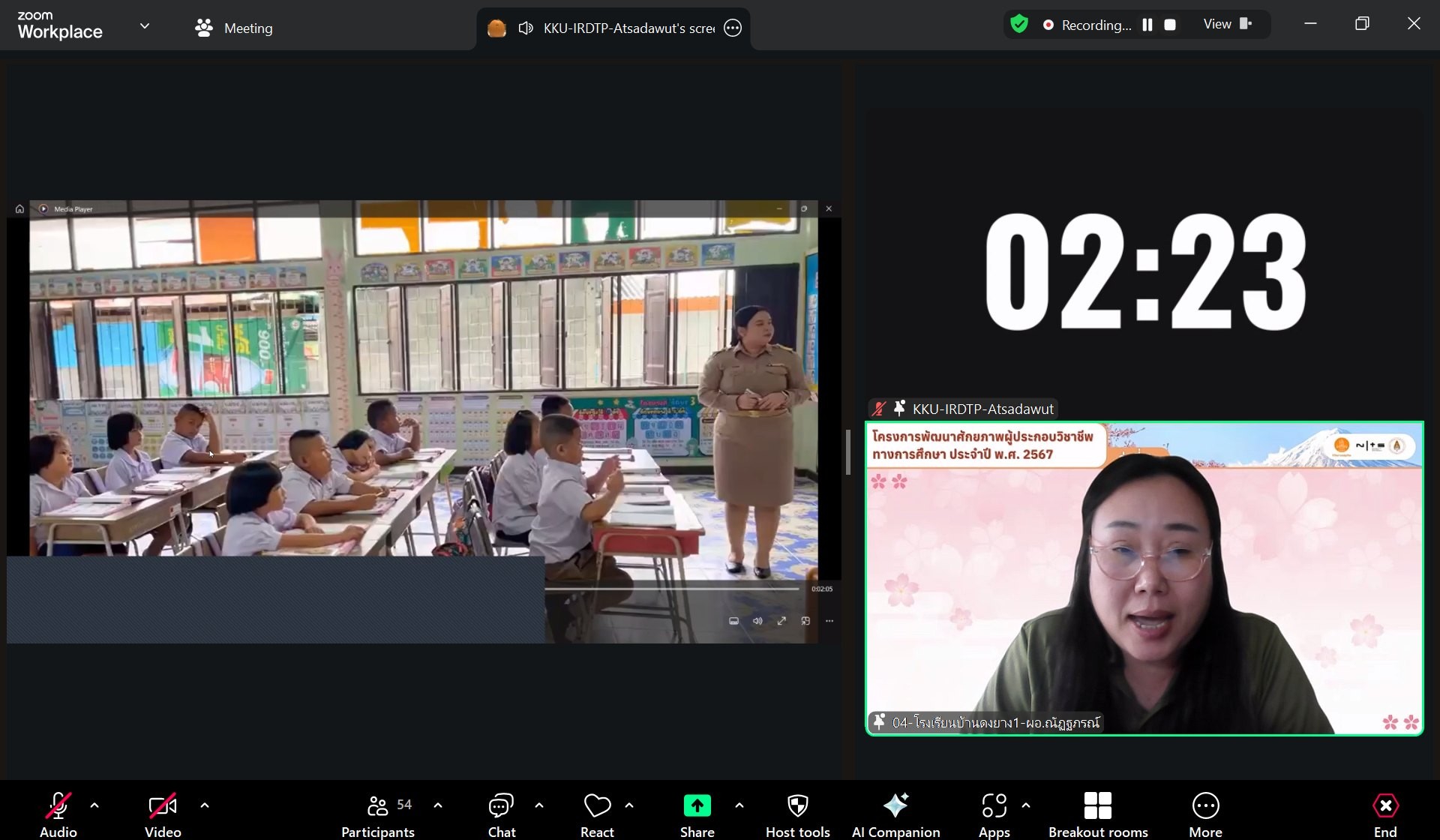This screenshot has width=1440, height=840.
Task: Switch to the Meeting tab
Action: tap(234, 28)
